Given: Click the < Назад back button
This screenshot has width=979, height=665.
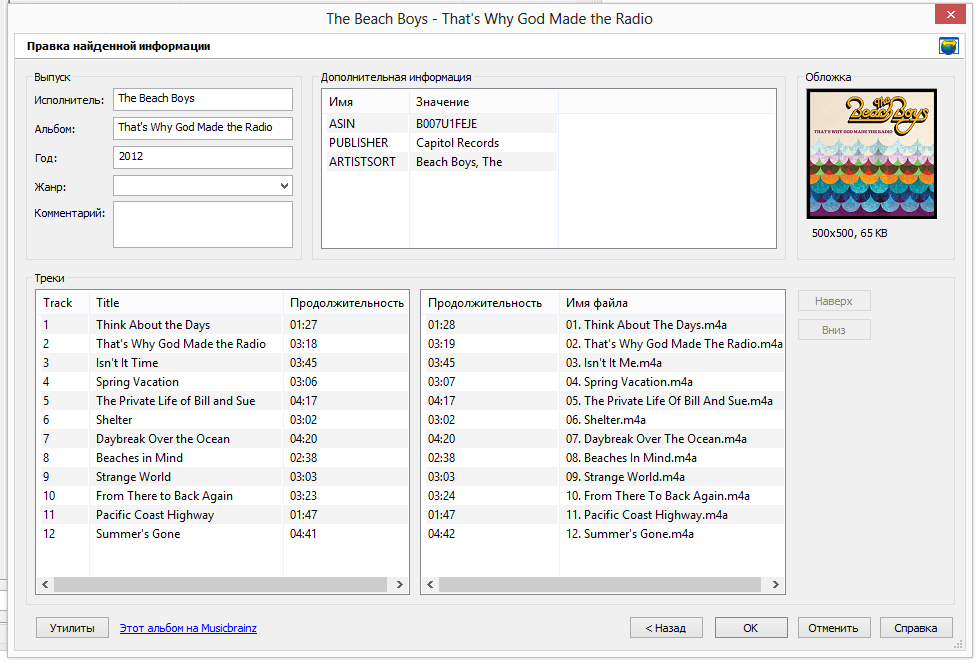Looking at the screenshot, I should click(666, 628).
